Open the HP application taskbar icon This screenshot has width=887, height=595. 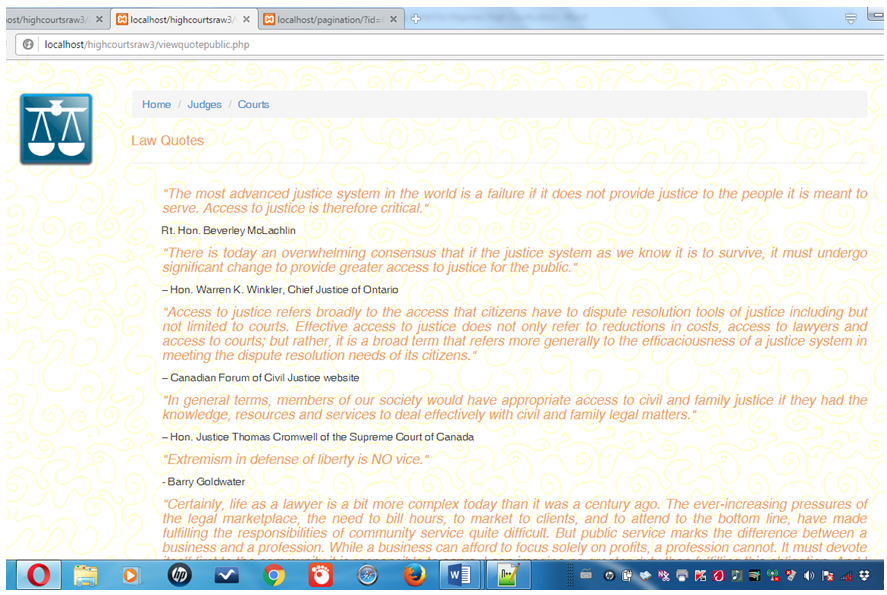(180, 575)
